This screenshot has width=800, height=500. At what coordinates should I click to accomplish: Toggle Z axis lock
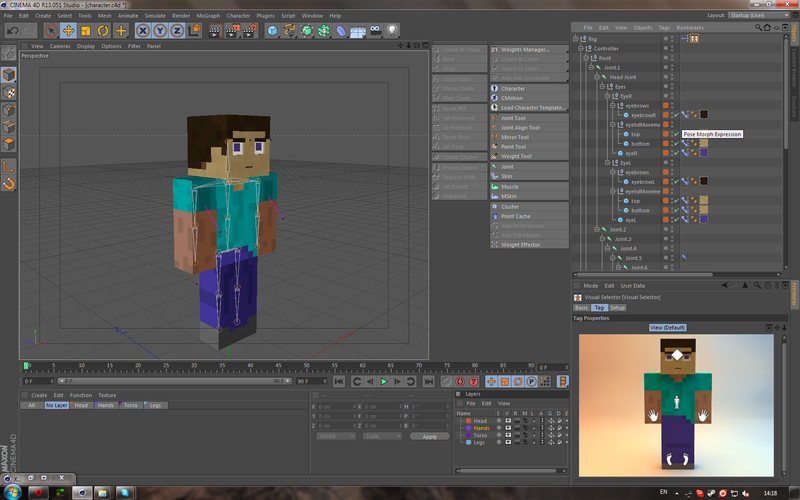(177, 31)
